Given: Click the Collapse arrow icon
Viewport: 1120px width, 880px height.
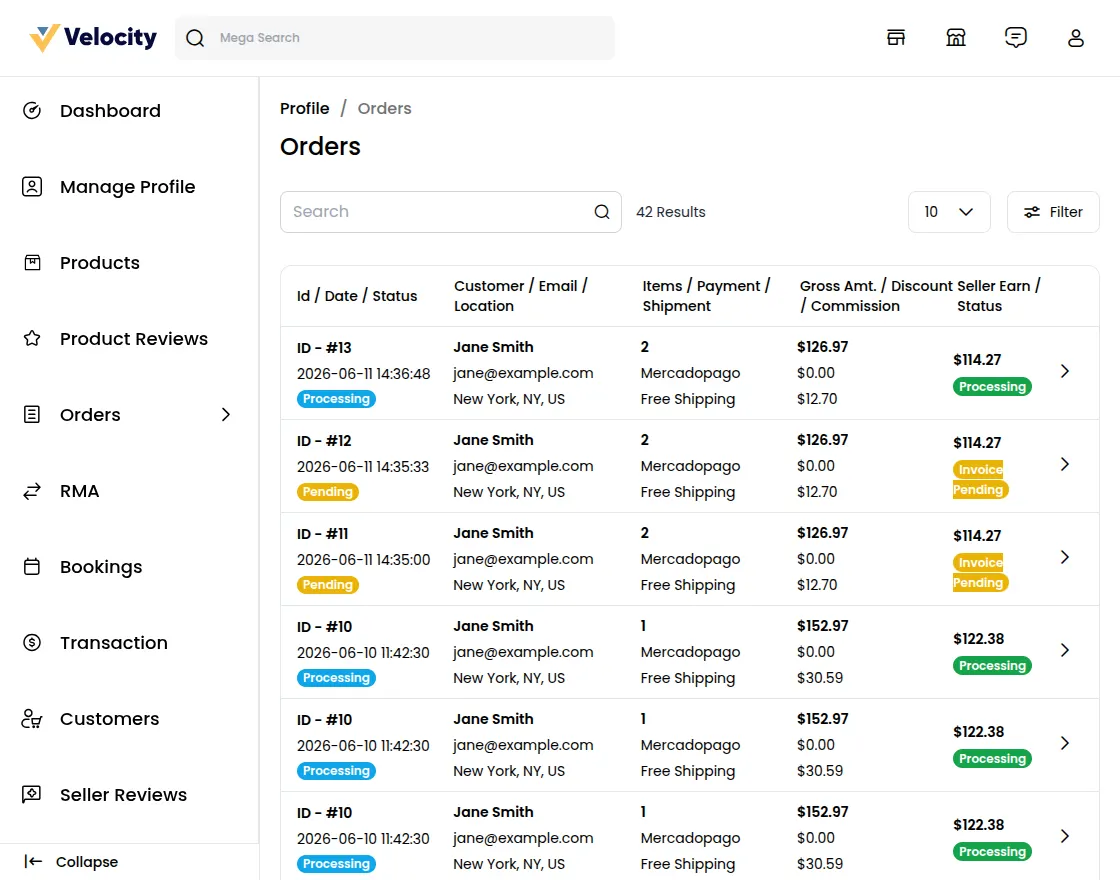Looking at the screenshot, I should (x=34, y=861).
